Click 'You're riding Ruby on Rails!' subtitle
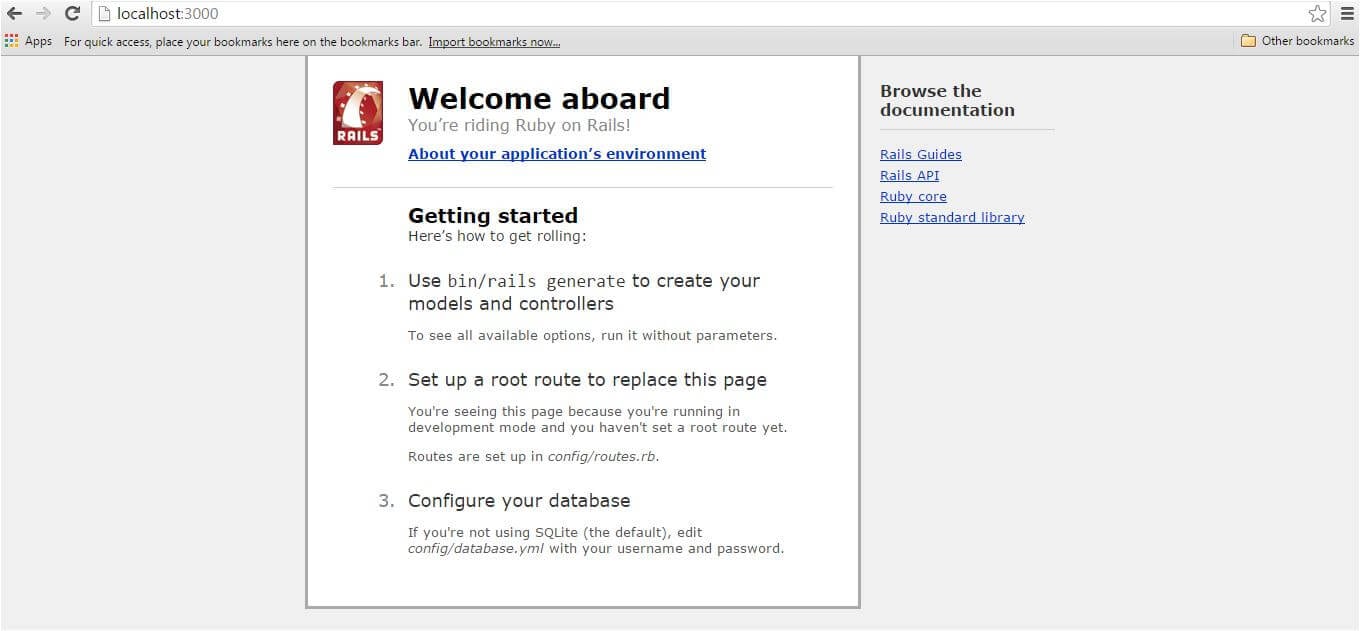 [x=519, y=126]
